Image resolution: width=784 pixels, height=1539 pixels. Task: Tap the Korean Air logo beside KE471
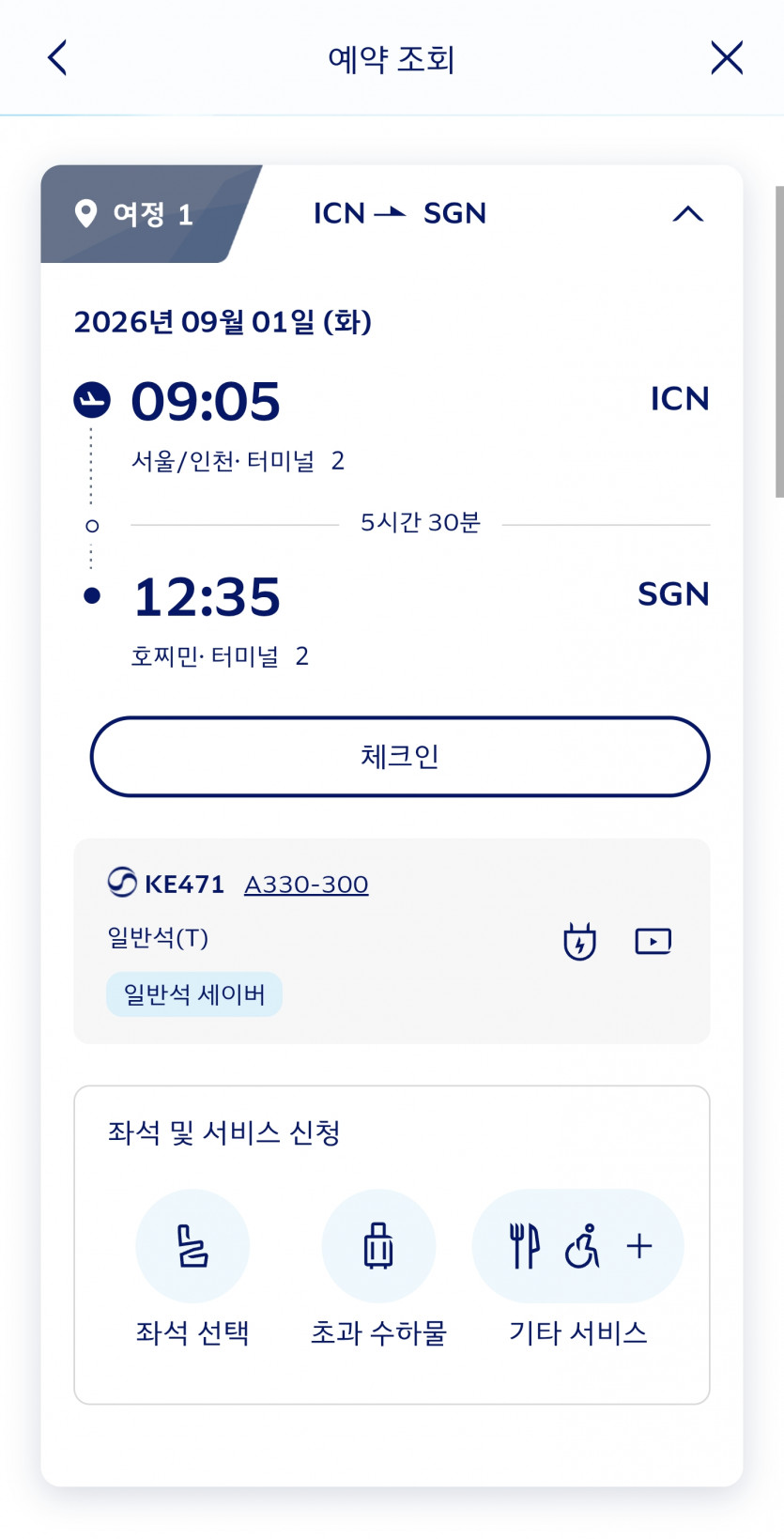pyautogui.click(x=122, y=884)
